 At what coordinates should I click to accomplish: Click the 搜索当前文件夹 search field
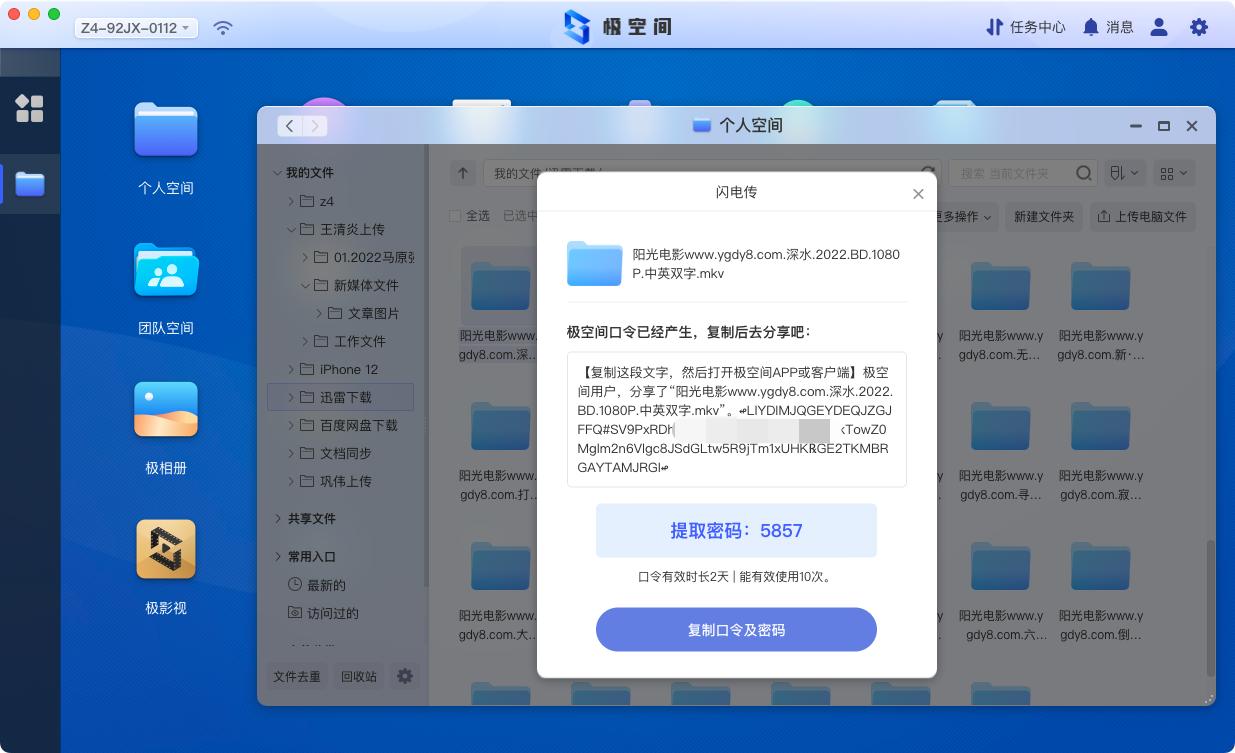tap(1010, 172)
